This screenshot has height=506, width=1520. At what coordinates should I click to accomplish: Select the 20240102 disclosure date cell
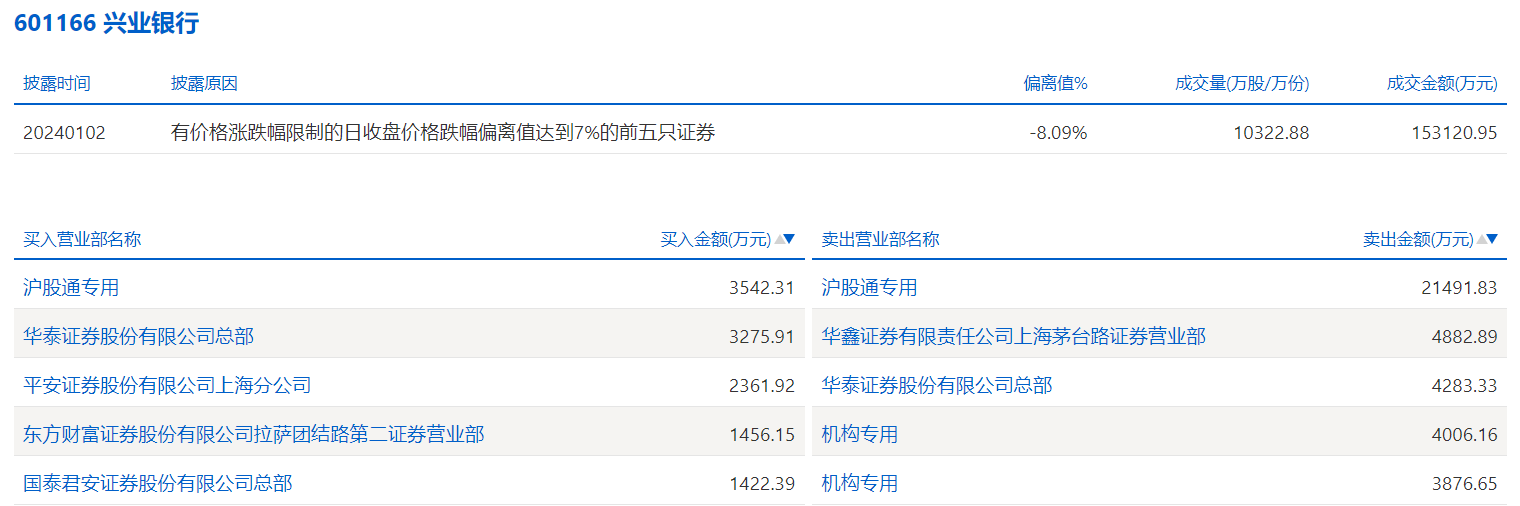tap(64, 132)
